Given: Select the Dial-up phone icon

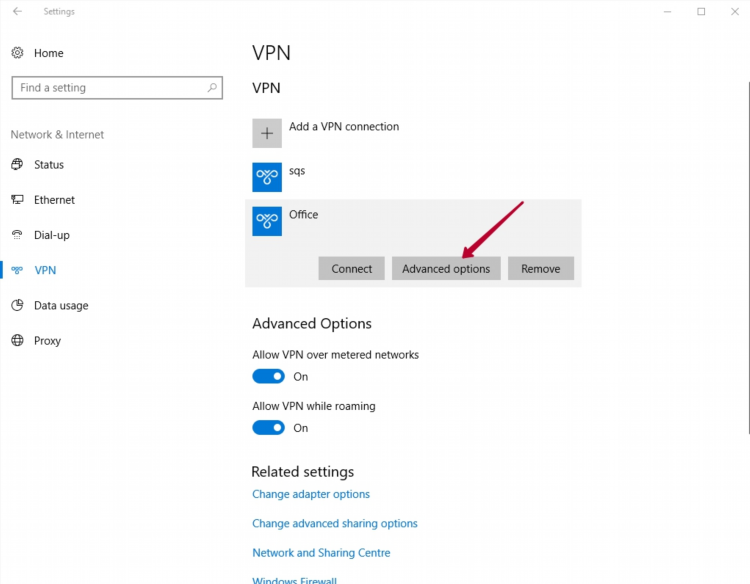Looking at the screenshot, I should coord(17,235).
